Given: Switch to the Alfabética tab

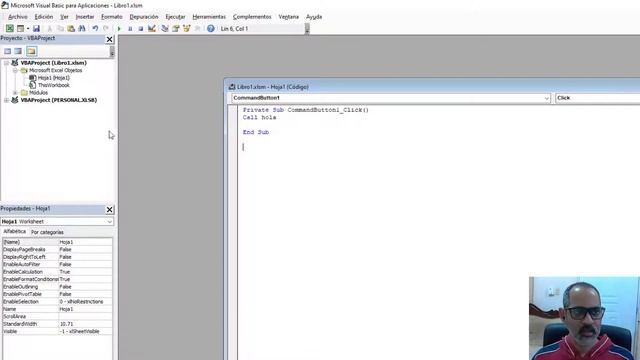Looking at the screenshot, I should [15, 231].
